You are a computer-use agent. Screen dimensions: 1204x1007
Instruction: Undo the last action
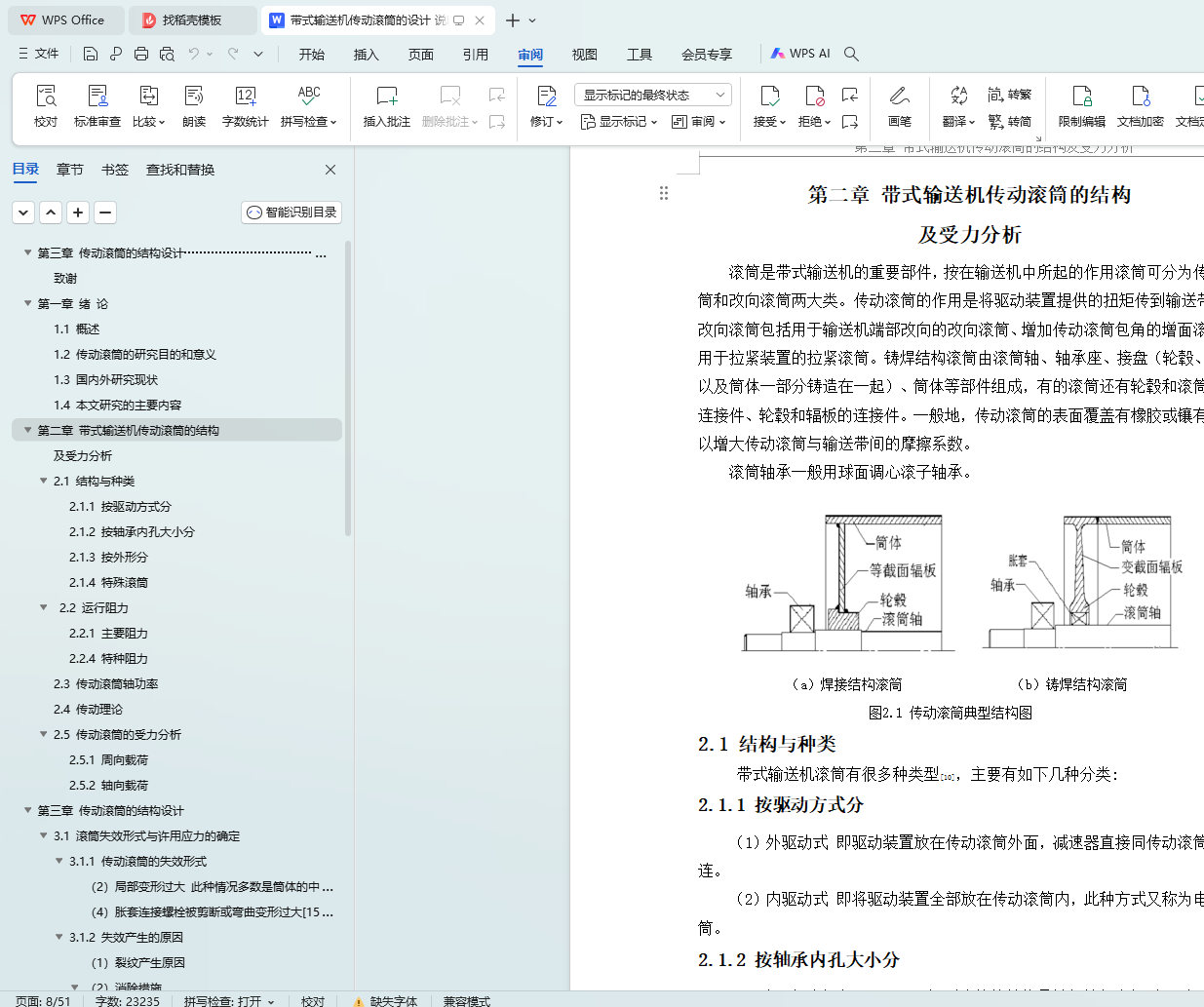[x=194, y=54]
